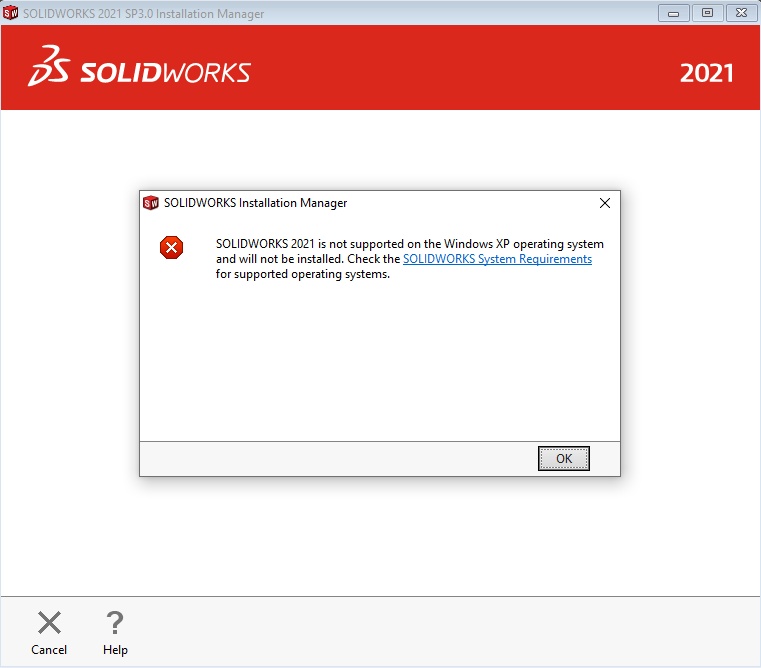761x668 pixels.
Task: Maximize the Installation Manager window
Action: [707, 13]
